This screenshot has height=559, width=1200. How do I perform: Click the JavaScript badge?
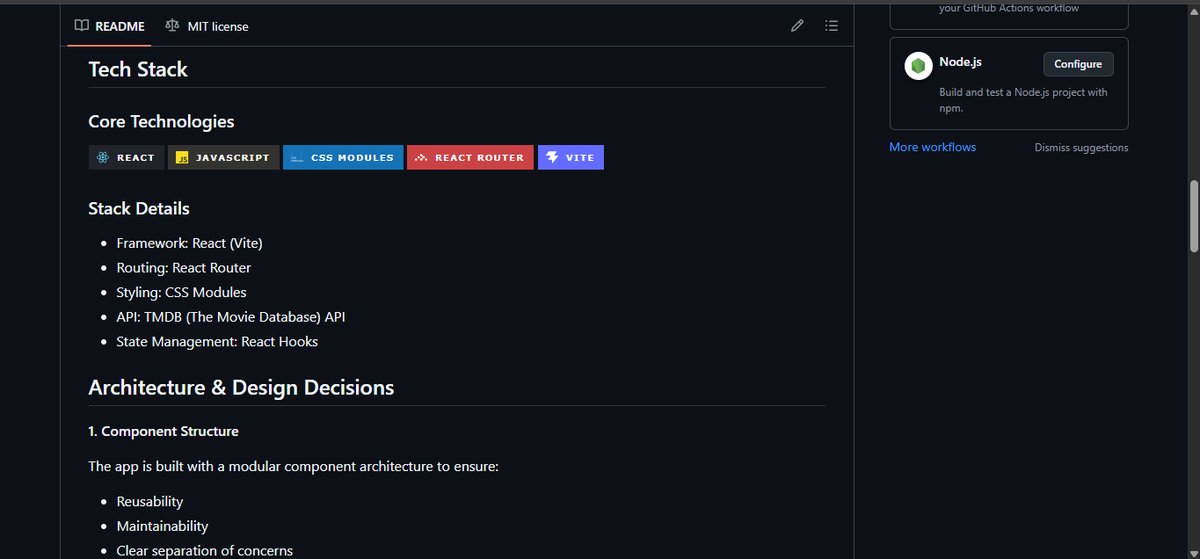click(223, 157)
